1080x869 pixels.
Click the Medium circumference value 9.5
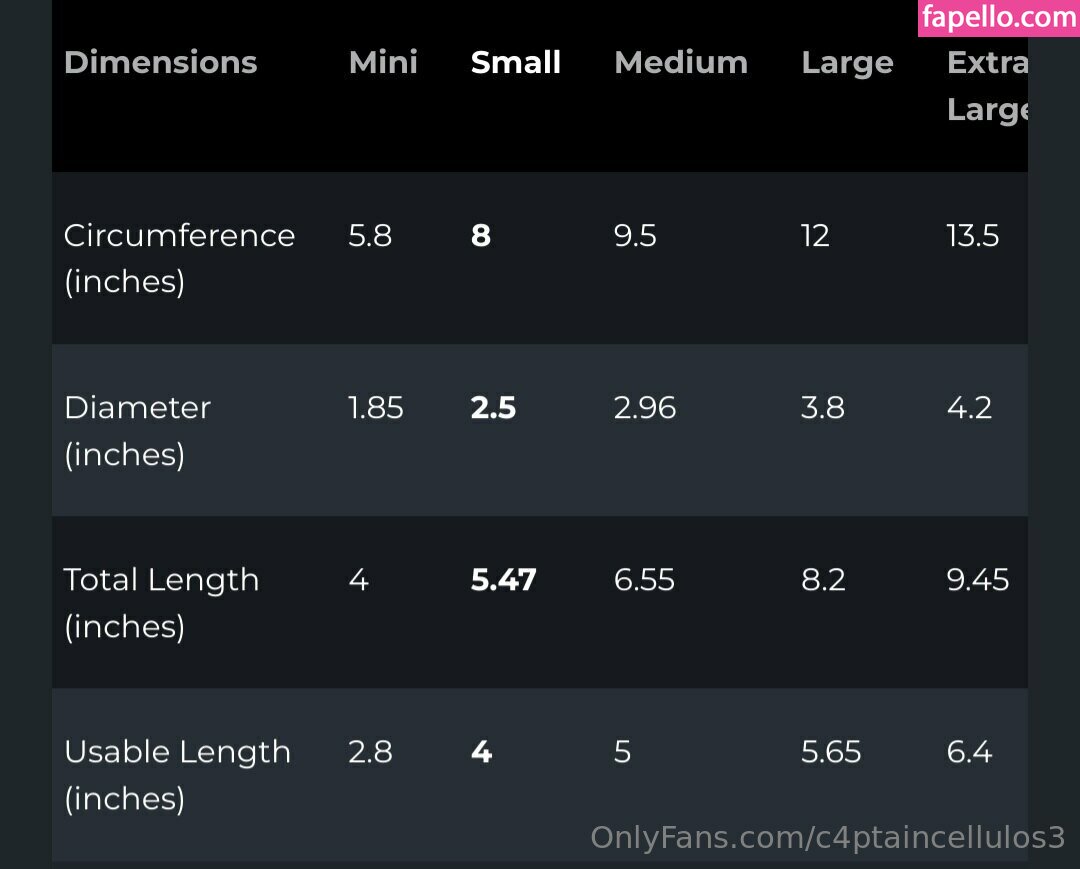pyautogui.click(x=634, y=235)
